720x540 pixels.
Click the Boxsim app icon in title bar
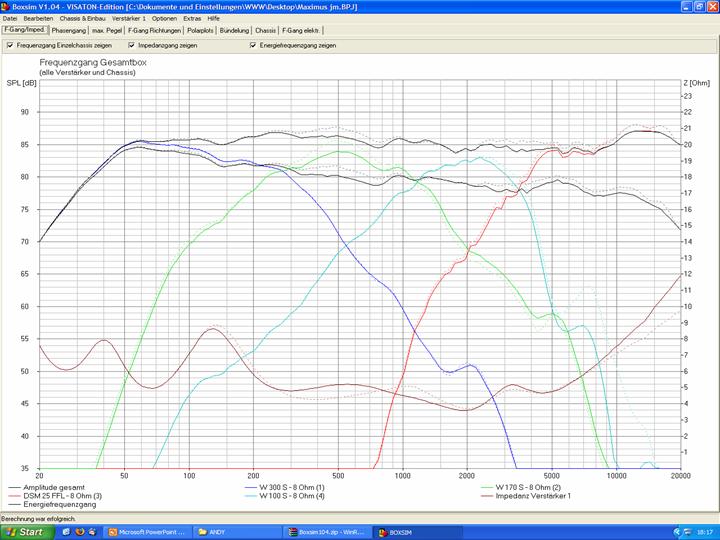click(x=6, y=6)
